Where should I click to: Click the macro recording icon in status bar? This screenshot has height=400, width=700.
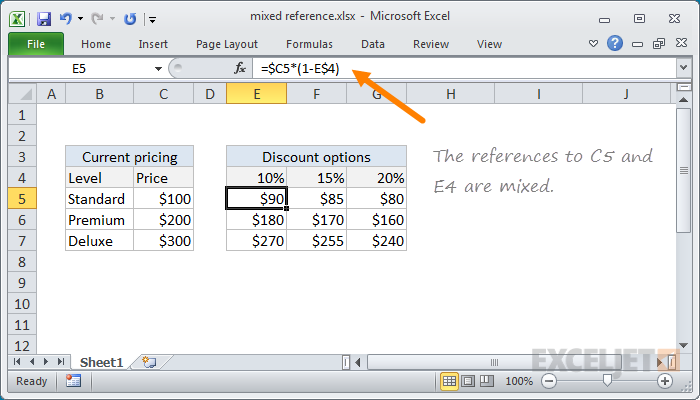coord(73,381)
